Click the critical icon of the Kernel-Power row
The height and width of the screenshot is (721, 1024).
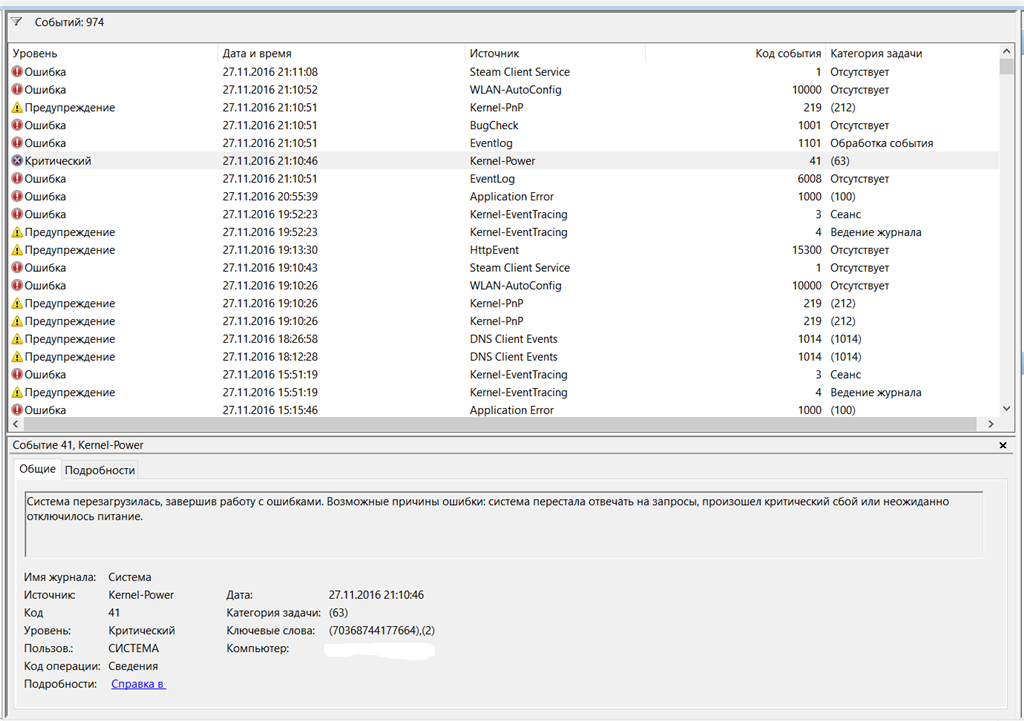click(x=17, y=161)
